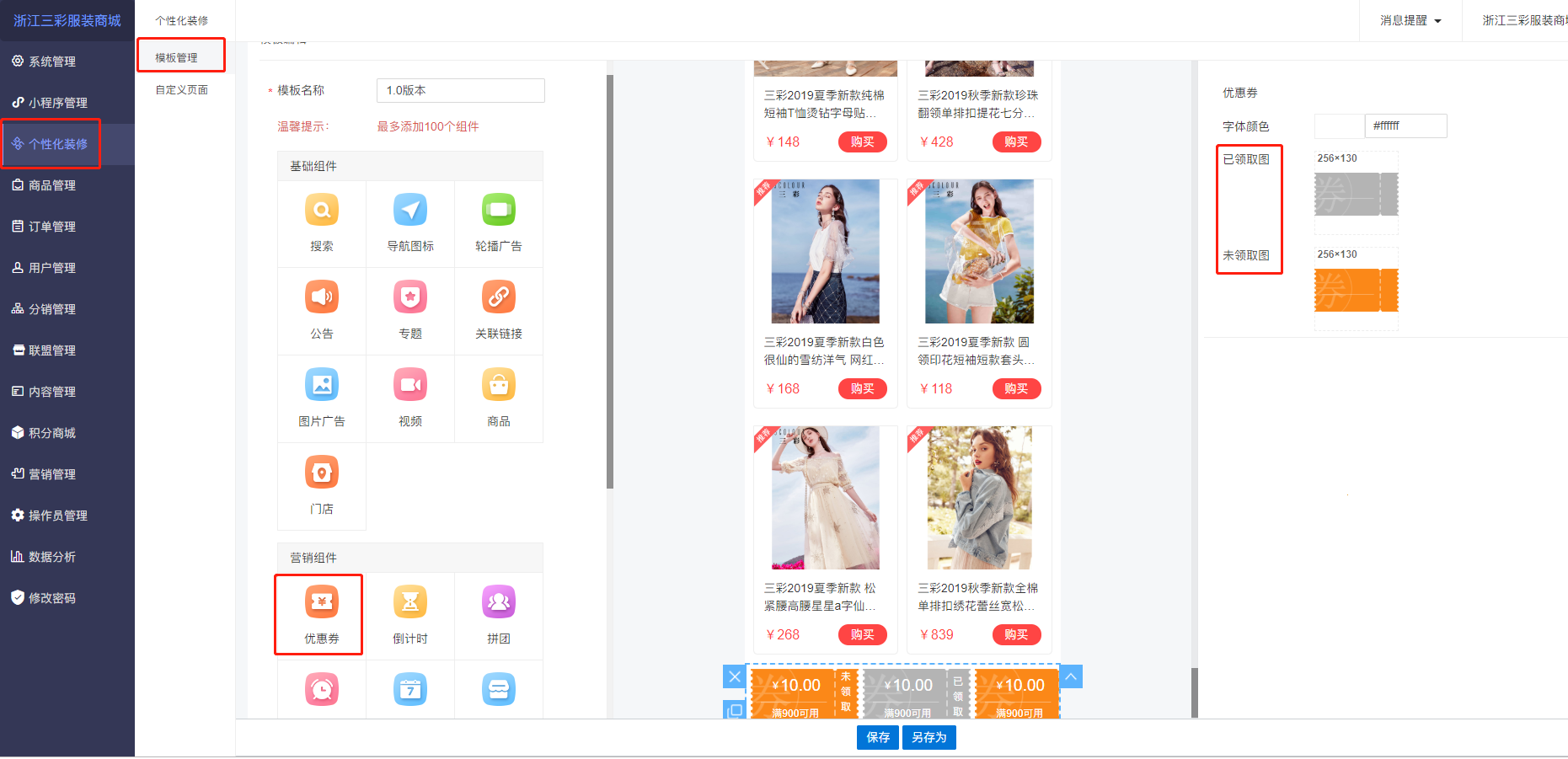This screenshot has height=759, width=1568.
Task: Add the 图片广告 image ad component
Action: (x=322, y=399)
